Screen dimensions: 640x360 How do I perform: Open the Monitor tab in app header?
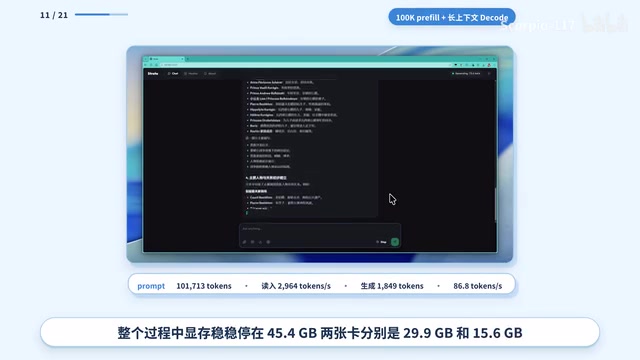pos(191,73)
